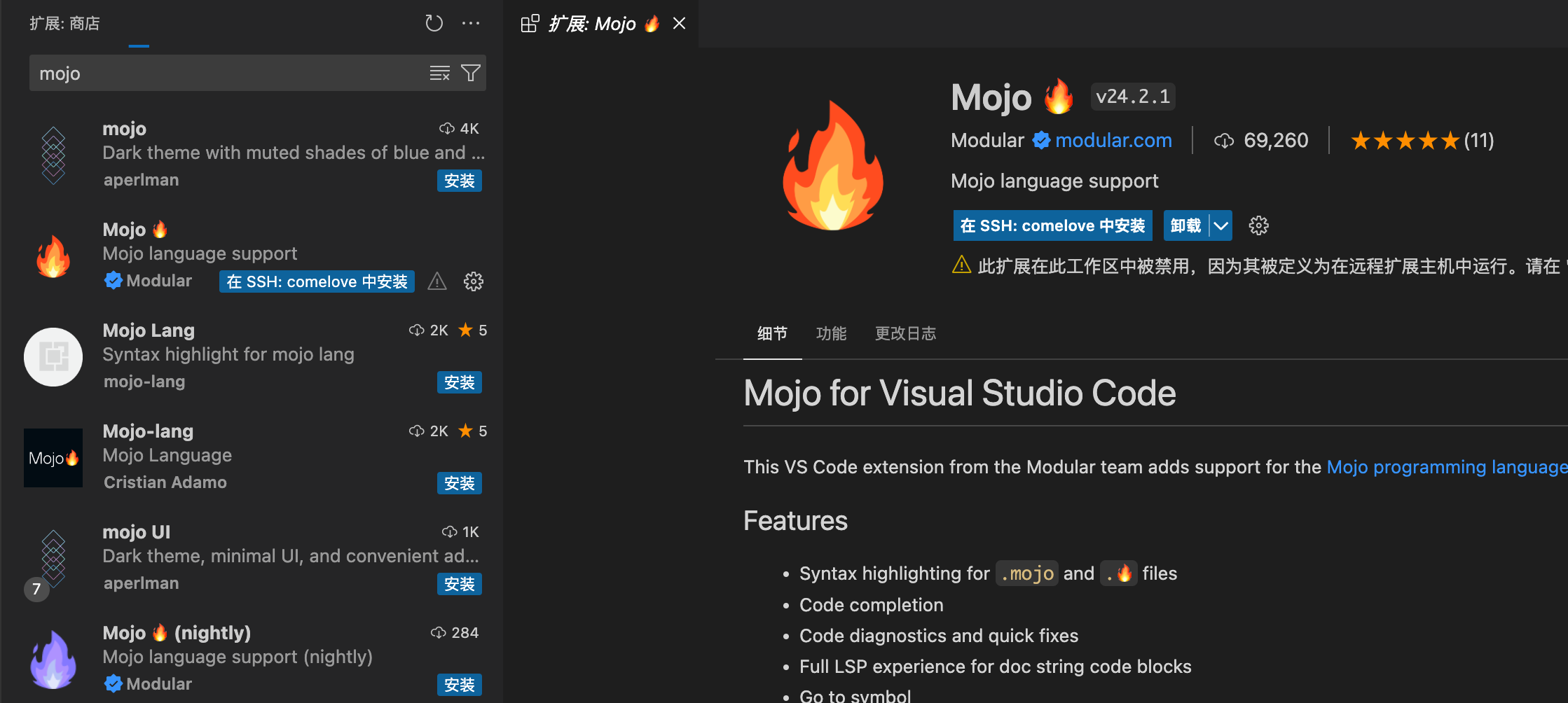This screenshot has width=1568, height=703.
Task: Click the 4K download count on mojo theme
Action: tap(459, 129)
